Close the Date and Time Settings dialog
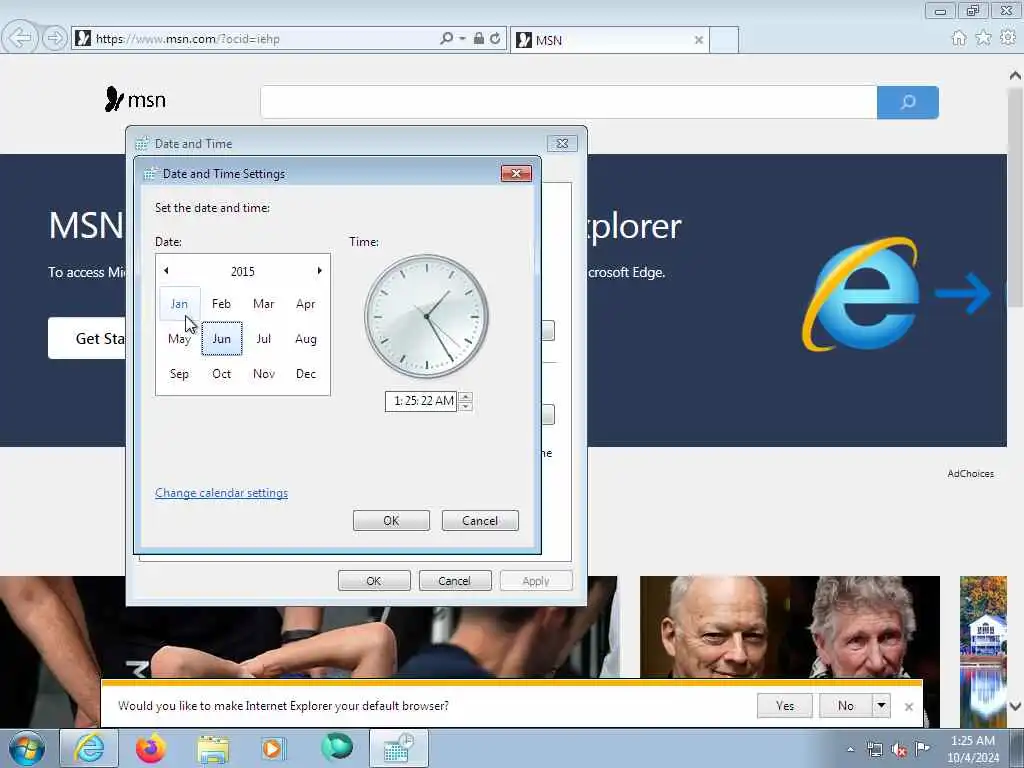The width and height of the screenshot is (1024, 768). pos(517,173)
